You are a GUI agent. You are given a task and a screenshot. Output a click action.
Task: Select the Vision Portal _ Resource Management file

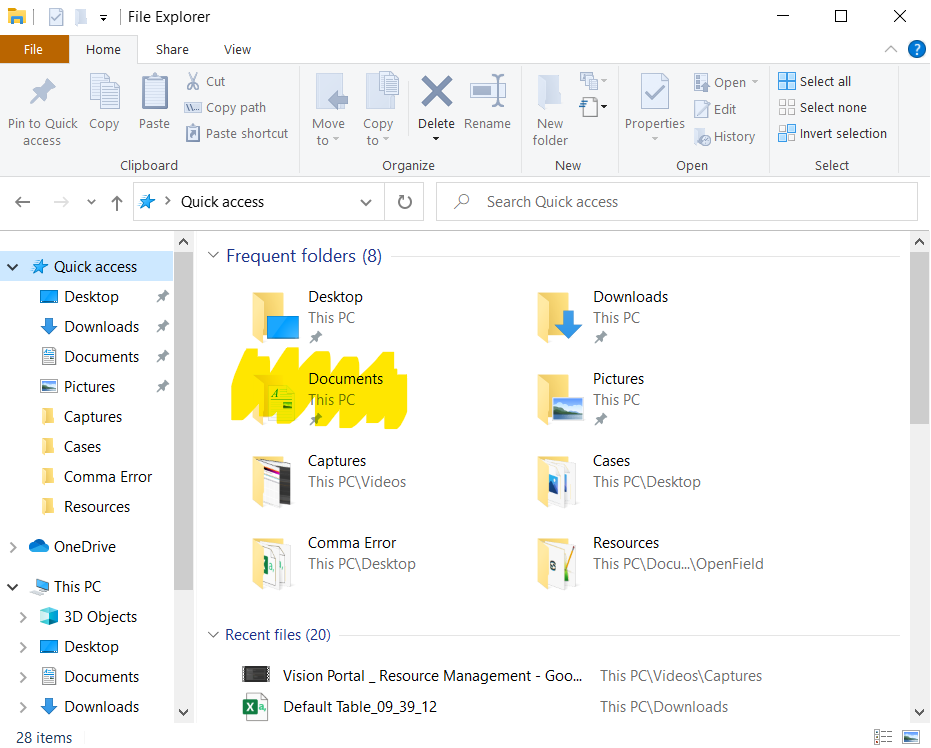point(432,676)
